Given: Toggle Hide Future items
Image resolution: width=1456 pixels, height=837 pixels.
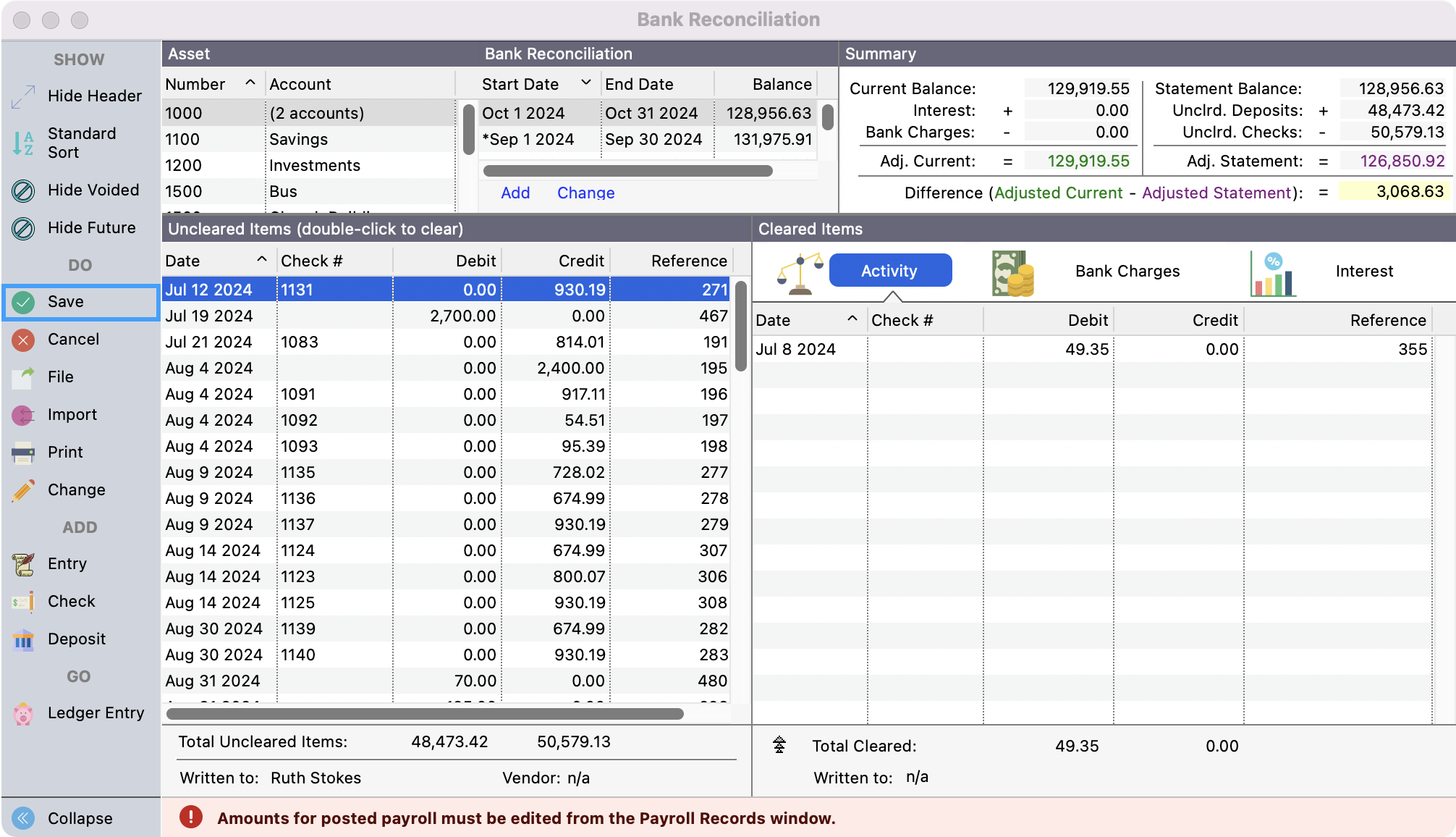Looking at the screenshot, I should [x=91, y=228].
